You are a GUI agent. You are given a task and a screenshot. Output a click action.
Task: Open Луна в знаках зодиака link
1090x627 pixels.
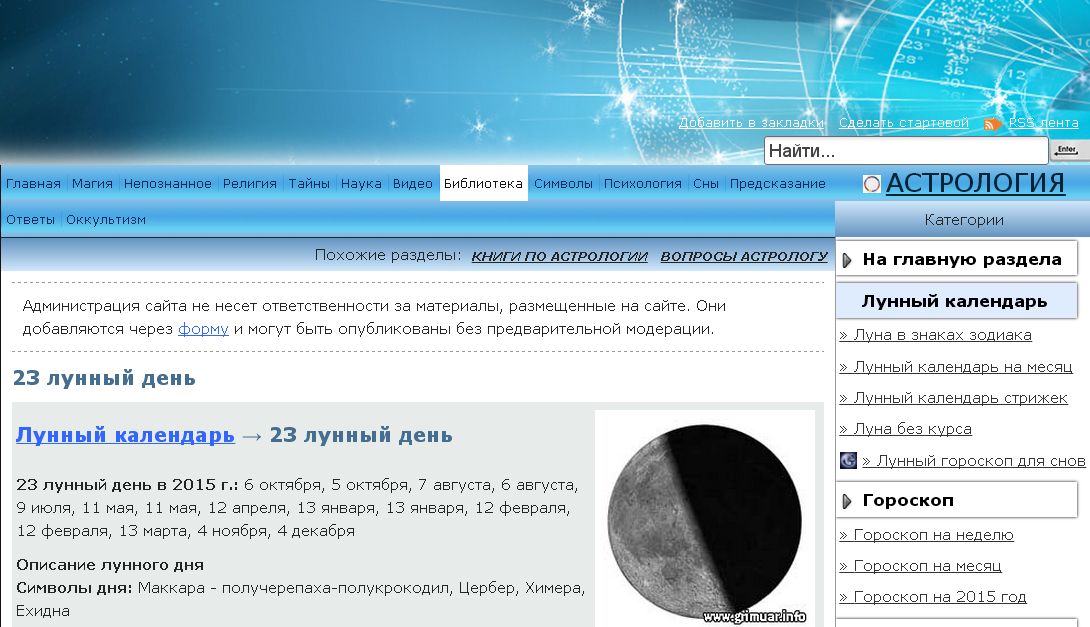tap(935, 335)
